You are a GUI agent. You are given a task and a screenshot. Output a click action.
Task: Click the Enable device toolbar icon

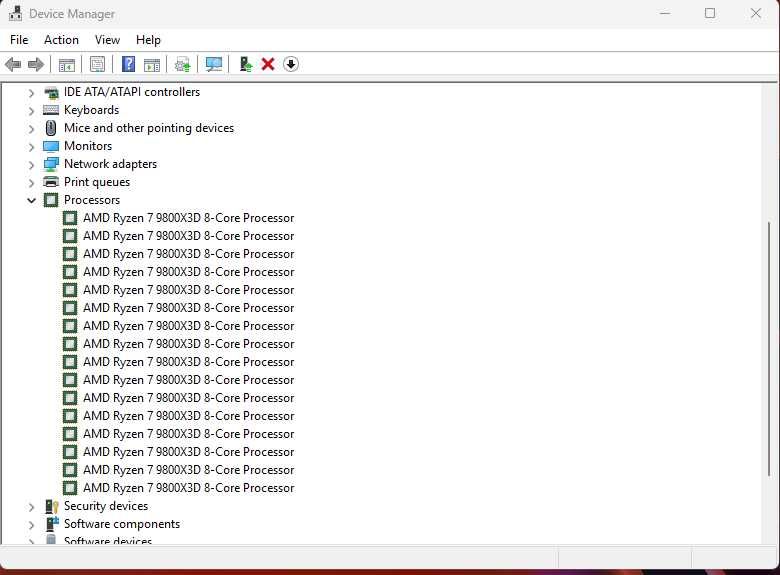click(x=246, y=64)
